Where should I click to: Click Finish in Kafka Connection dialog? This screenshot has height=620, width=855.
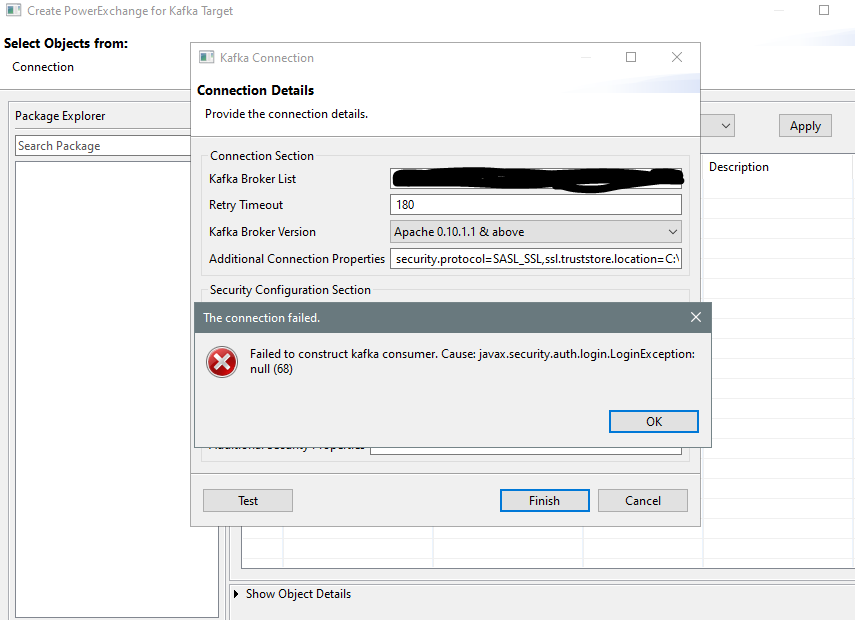544,501
